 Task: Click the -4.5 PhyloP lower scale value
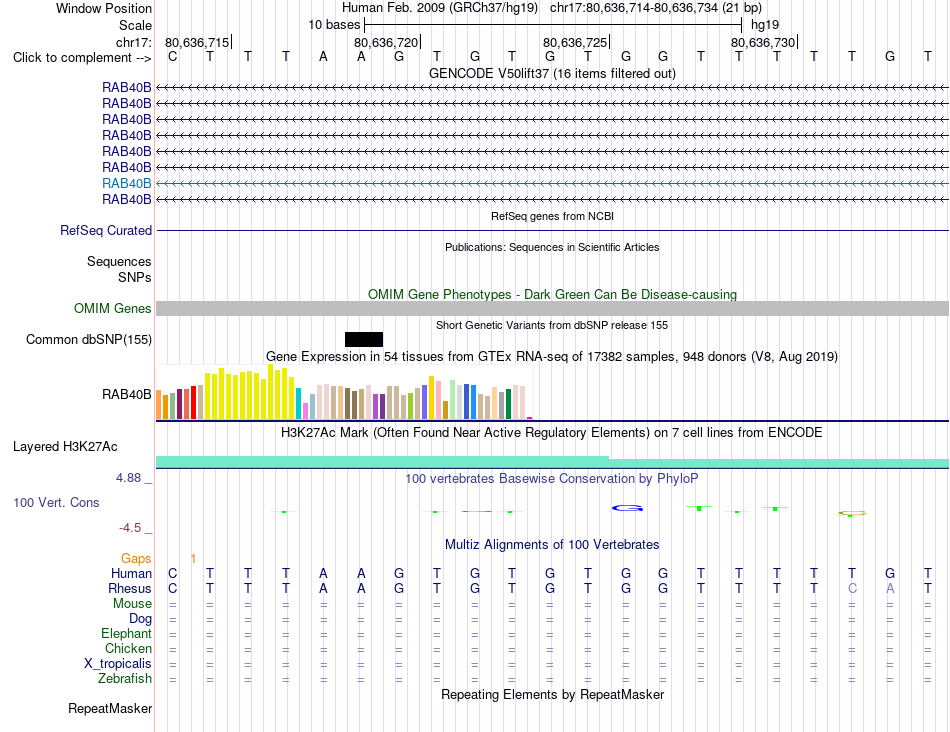point(130,528)
